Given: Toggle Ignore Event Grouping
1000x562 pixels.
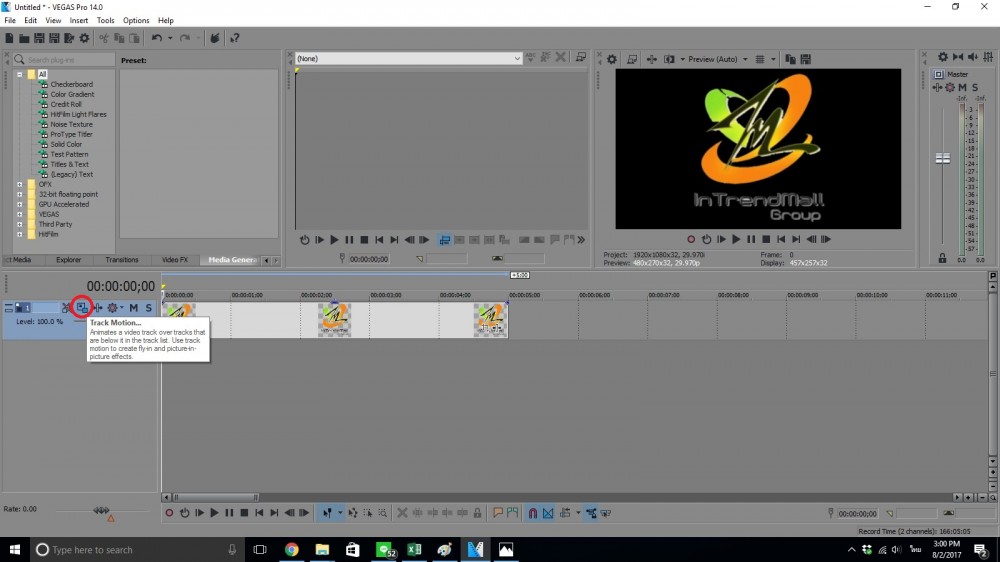Looking at the screenshot, I should [606, 513].
